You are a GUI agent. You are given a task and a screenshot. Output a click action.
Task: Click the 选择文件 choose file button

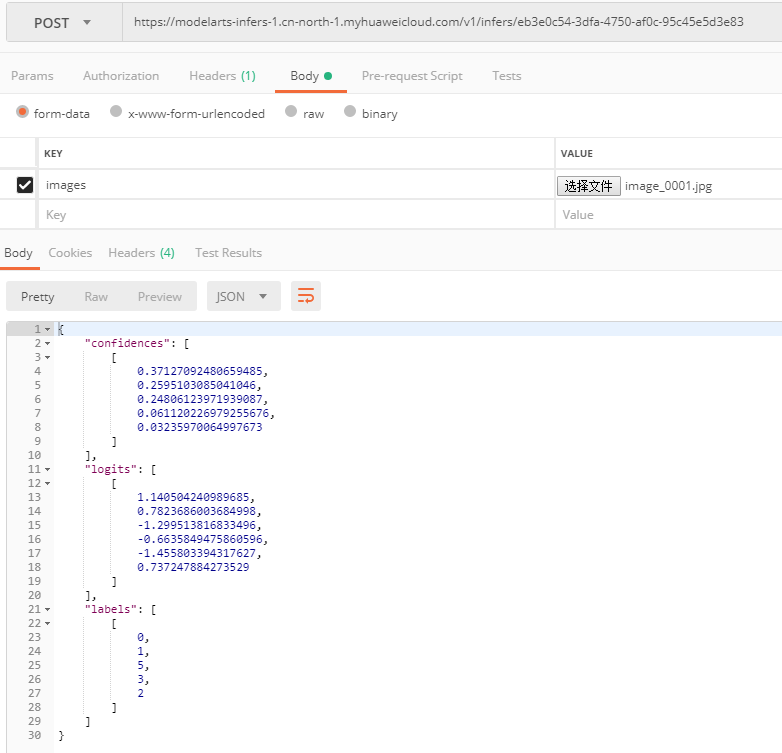(588, 186)
